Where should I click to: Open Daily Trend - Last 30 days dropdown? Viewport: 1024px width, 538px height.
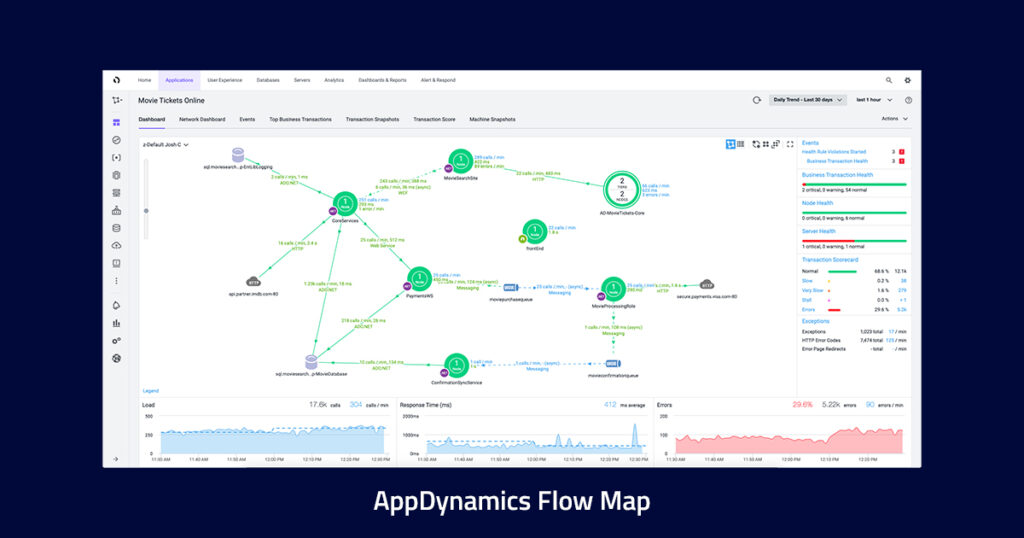tap(808, 100)
